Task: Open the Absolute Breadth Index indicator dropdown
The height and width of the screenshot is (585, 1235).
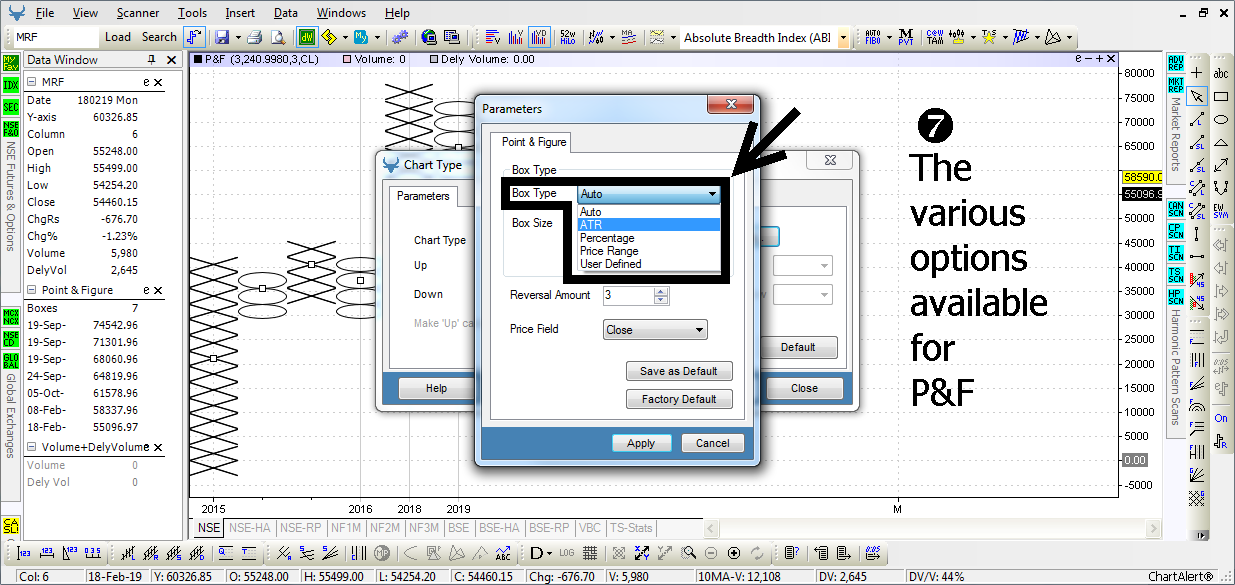Action: [x=844, y=38]
